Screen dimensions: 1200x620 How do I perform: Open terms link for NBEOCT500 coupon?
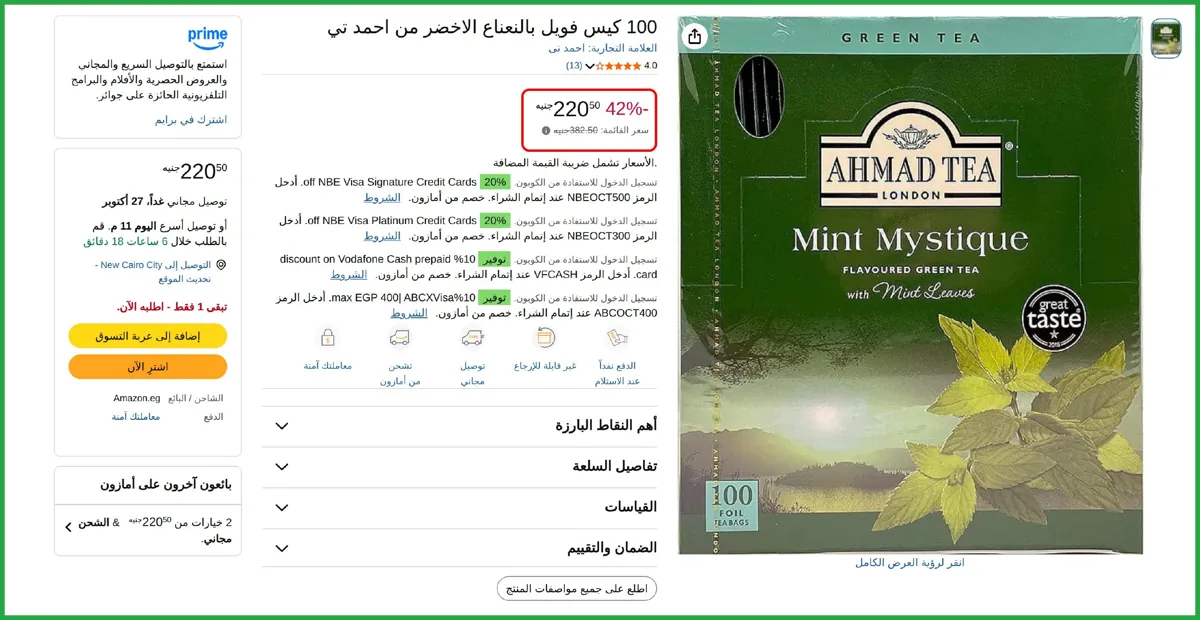[382, 198]
